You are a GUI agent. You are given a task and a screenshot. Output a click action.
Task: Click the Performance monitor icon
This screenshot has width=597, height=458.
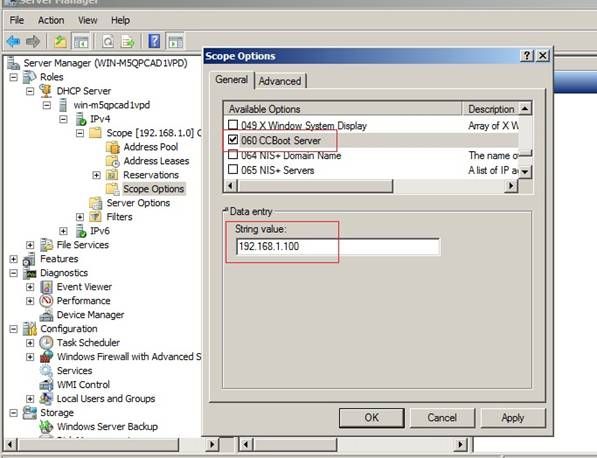tap(46, 301)
